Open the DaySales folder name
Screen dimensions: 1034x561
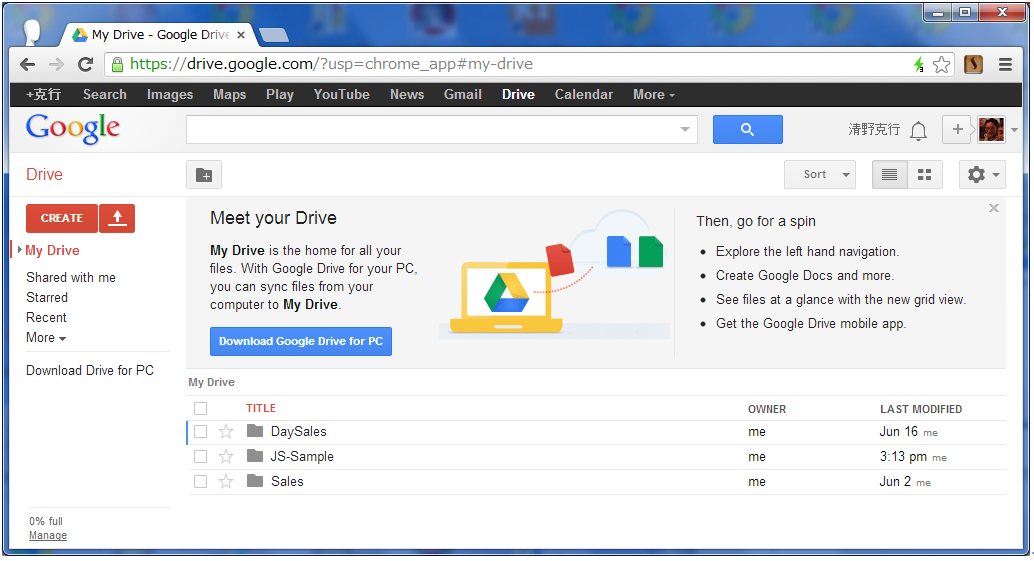coord(299,432)
